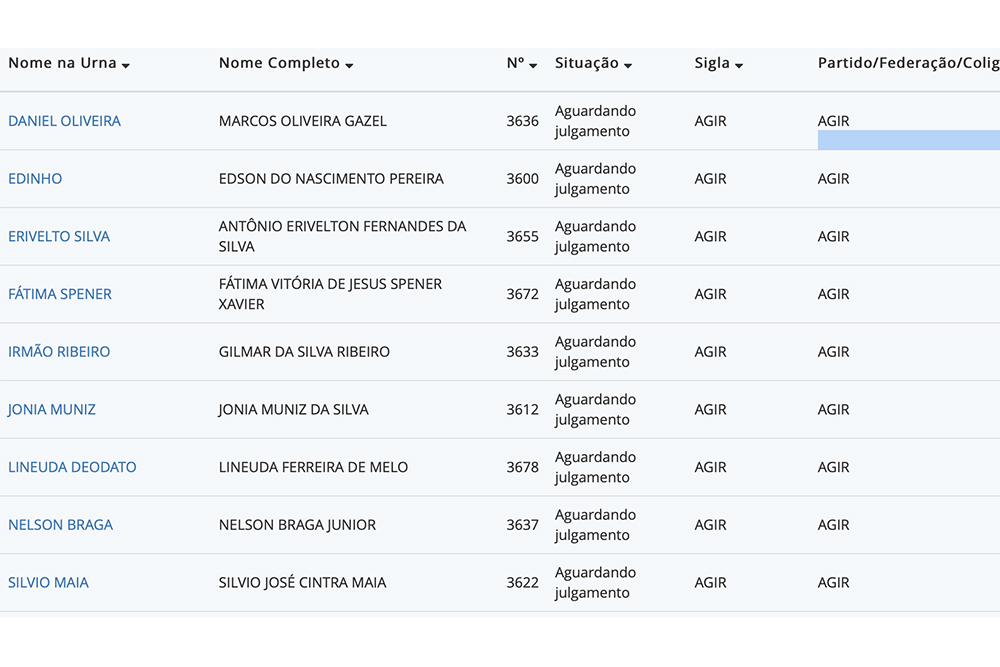The height and width of the screenshot is (667, 1000).
Task: Click Aguardando julgamento status for NELSON BRAGA
Action: click(595, 525)
